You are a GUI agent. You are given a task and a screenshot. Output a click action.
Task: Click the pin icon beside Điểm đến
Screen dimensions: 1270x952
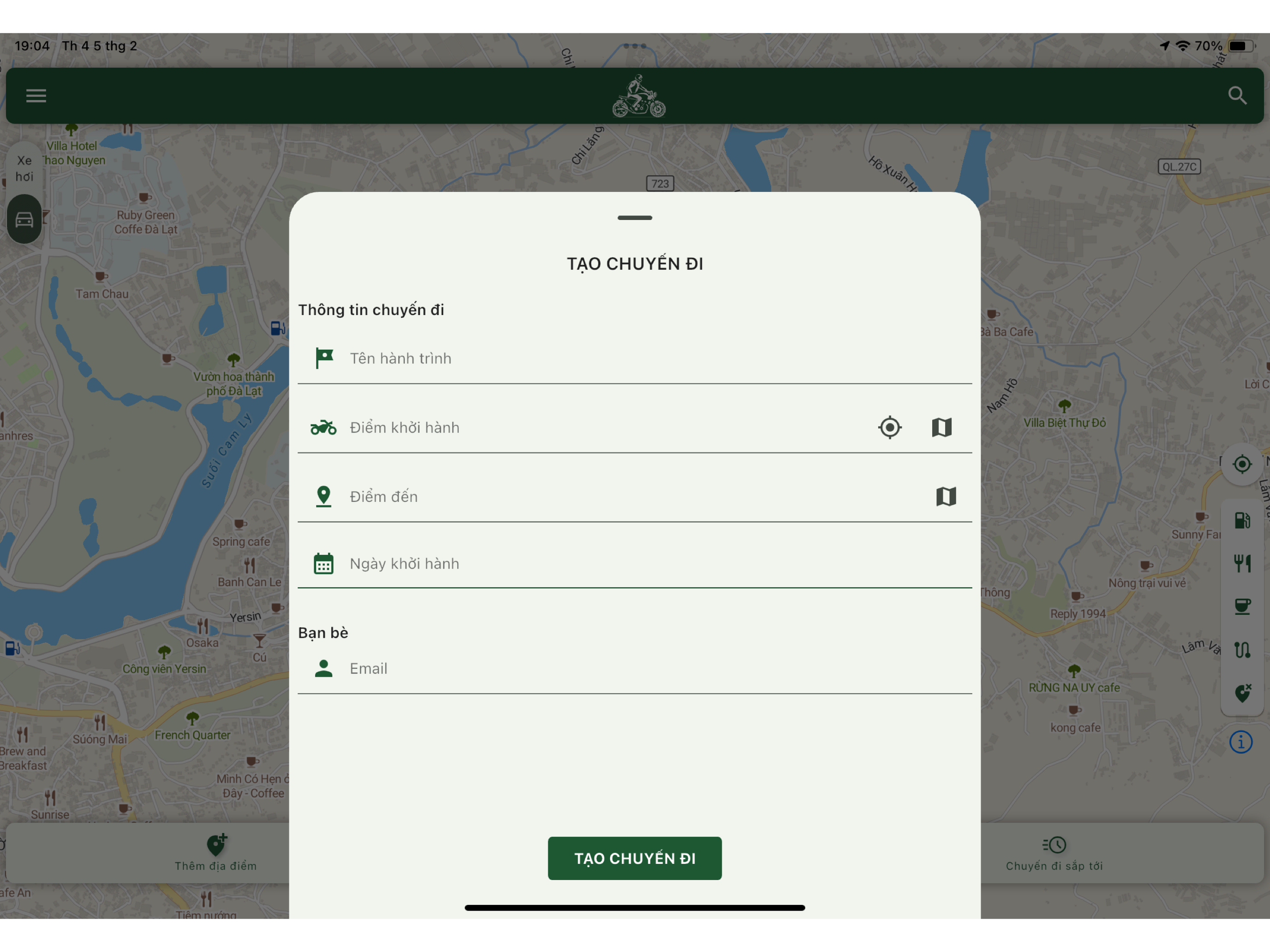pyautogui.click(x=324, y=496)
